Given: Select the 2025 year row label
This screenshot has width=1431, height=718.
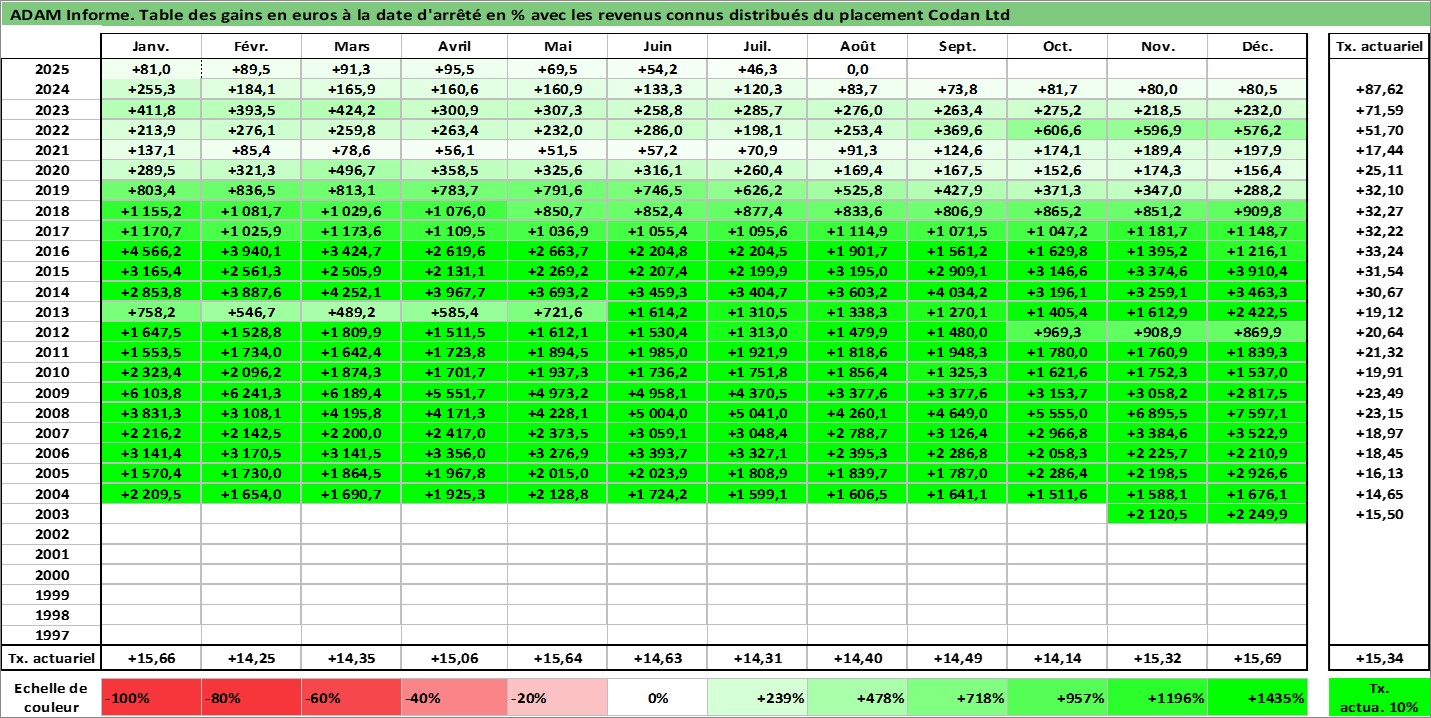Looking at the screenshot, I should click(51, 70).
